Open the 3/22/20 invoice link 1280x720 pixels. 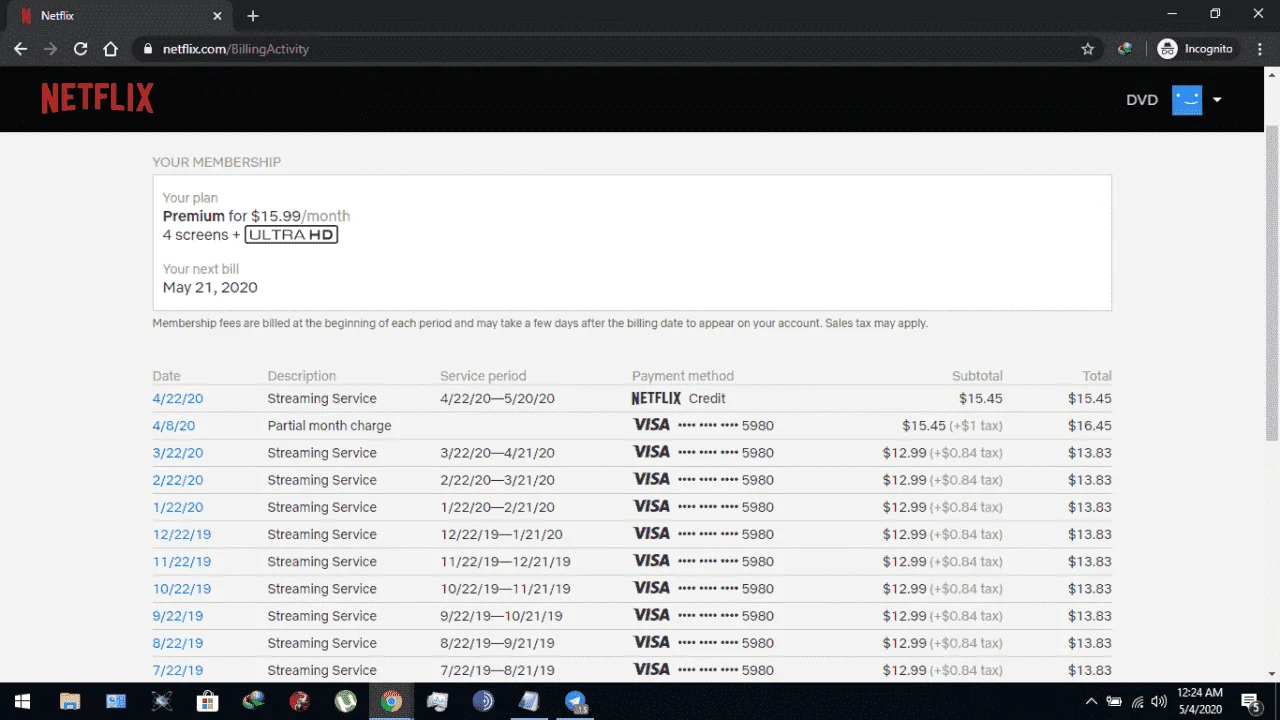[178, 452]
